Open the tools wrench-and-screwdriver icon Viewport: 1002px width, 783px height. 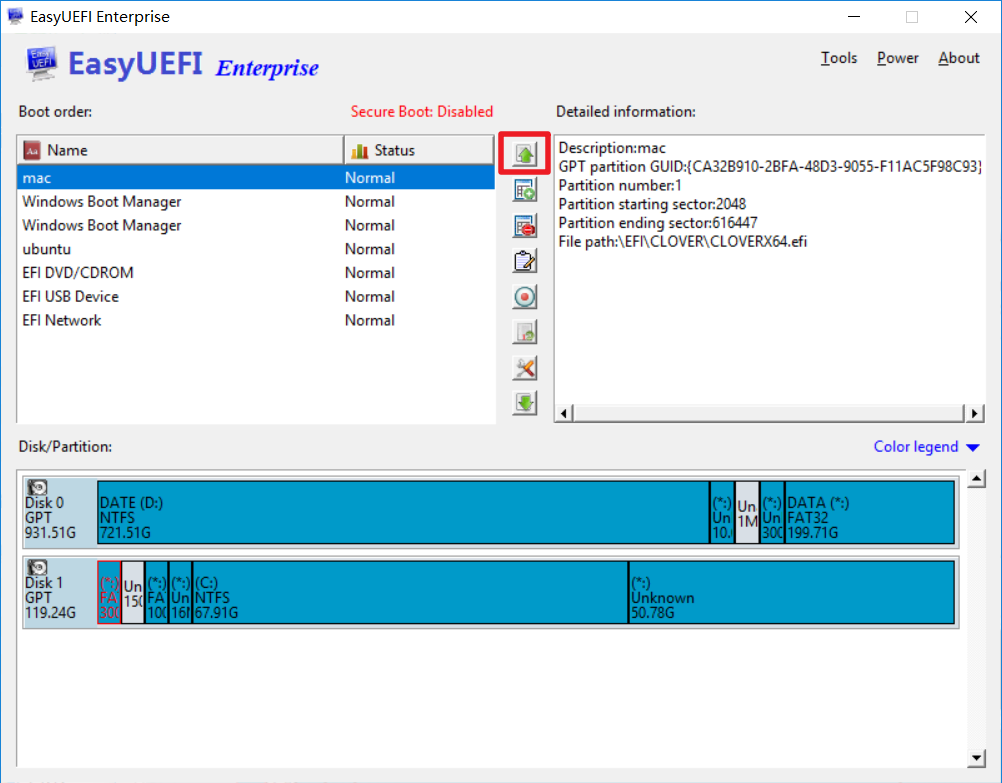(x=525, y=368)
